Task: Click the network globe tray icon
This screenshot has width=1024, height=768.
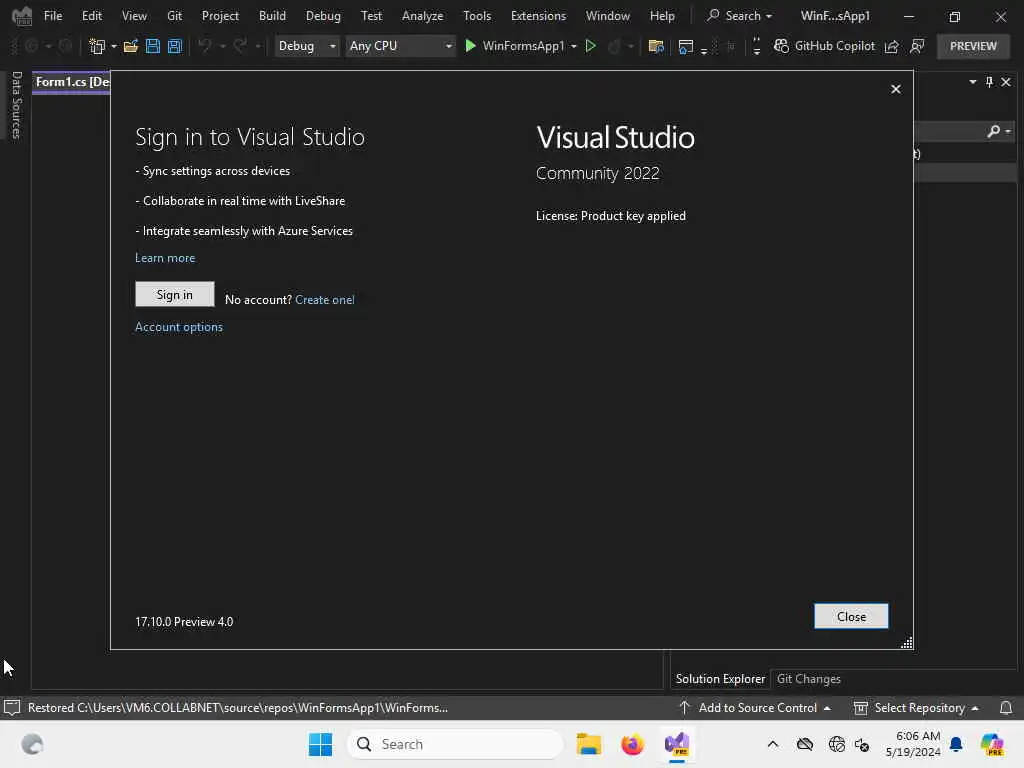Action: pos(836,744)
